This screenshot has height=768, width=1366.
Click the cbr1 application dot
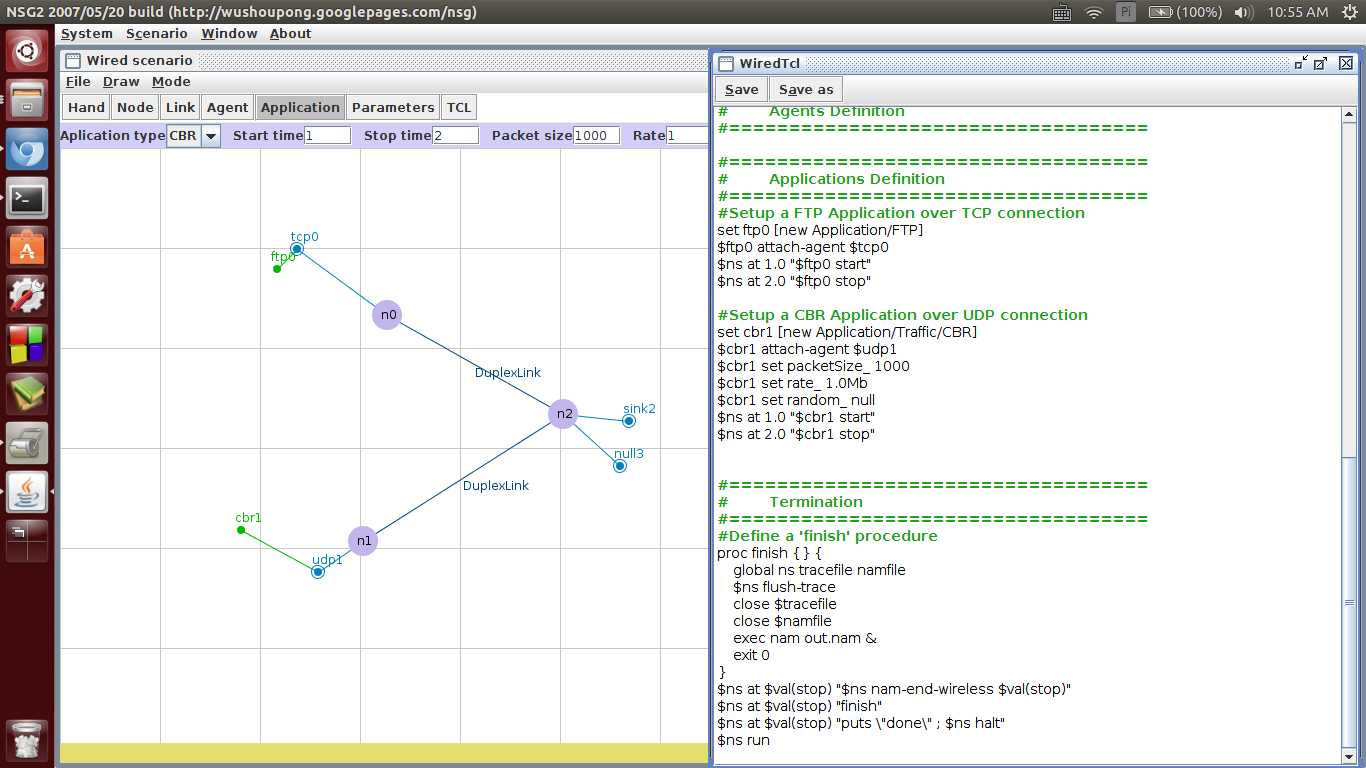[x=241, y=530]
